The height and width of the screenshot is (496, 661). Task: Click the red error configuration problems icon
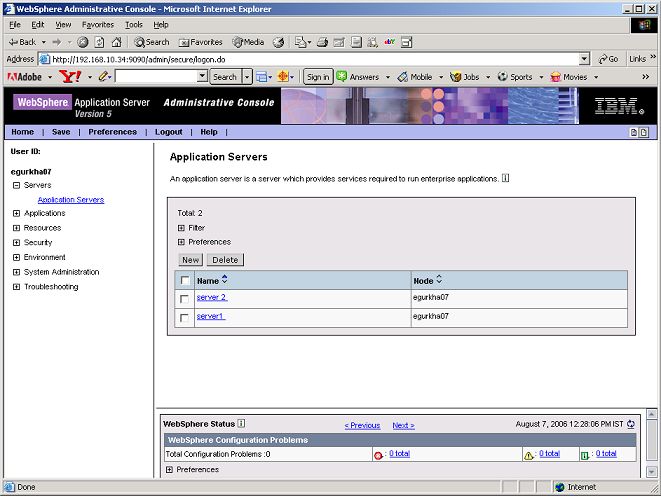click(378, 455)
